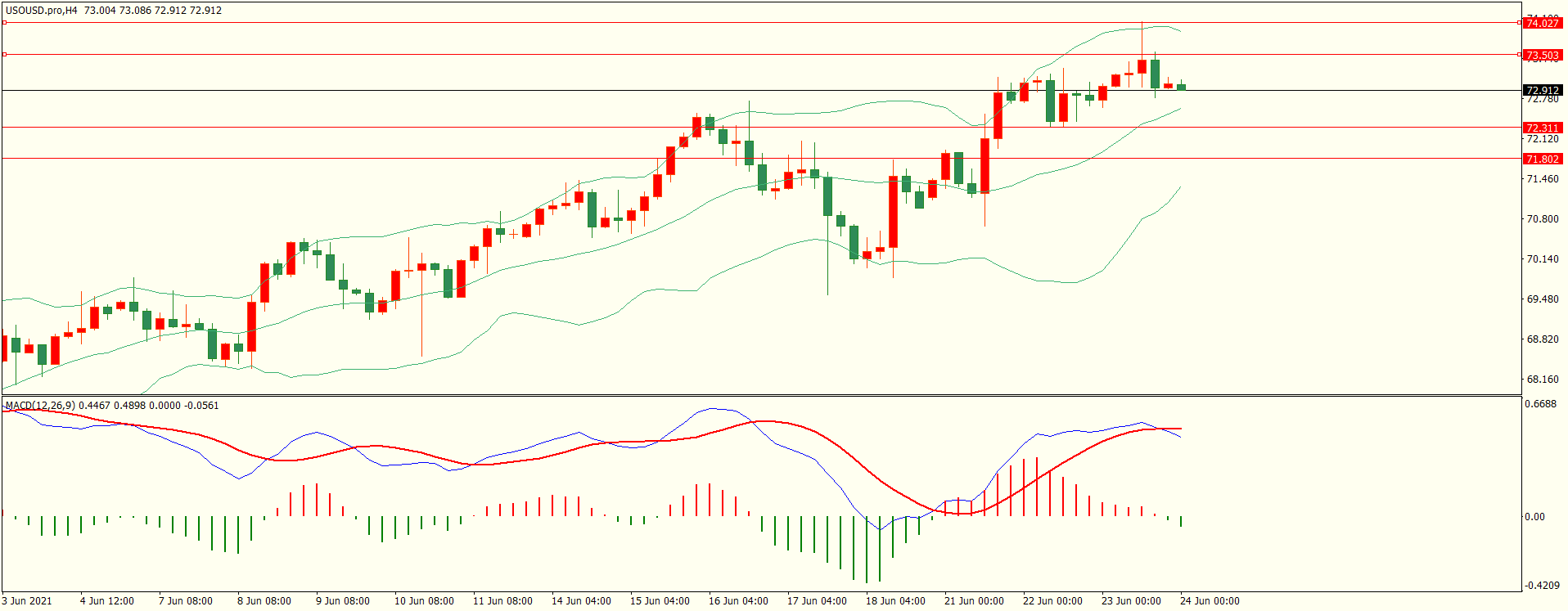Screen dimensions: 1568x611
Task: Click the left anchor of the 73.503 line
Action: coord(5,55)
